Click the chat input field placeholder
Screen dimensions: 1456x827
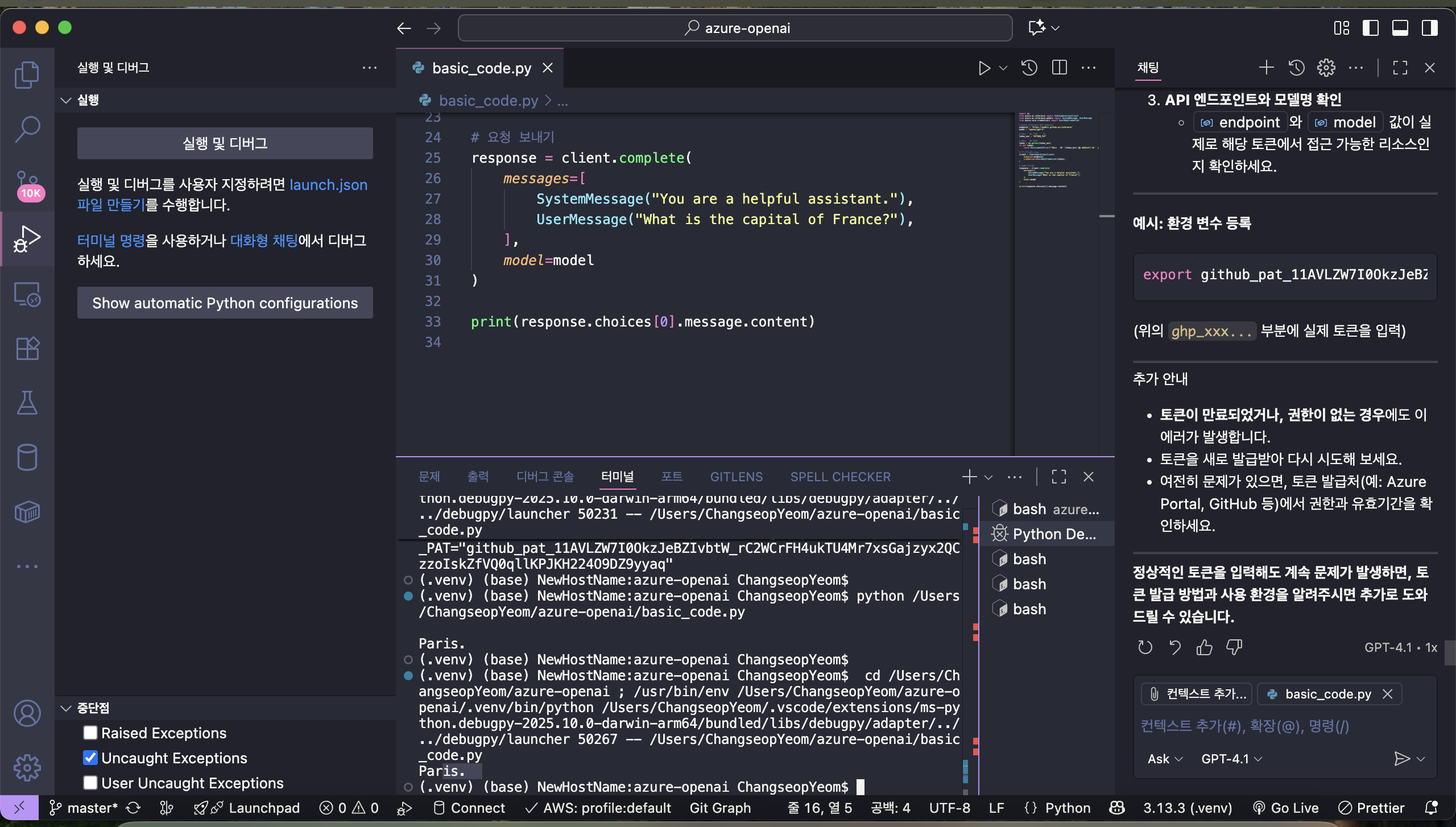(x=1244, y=726)
